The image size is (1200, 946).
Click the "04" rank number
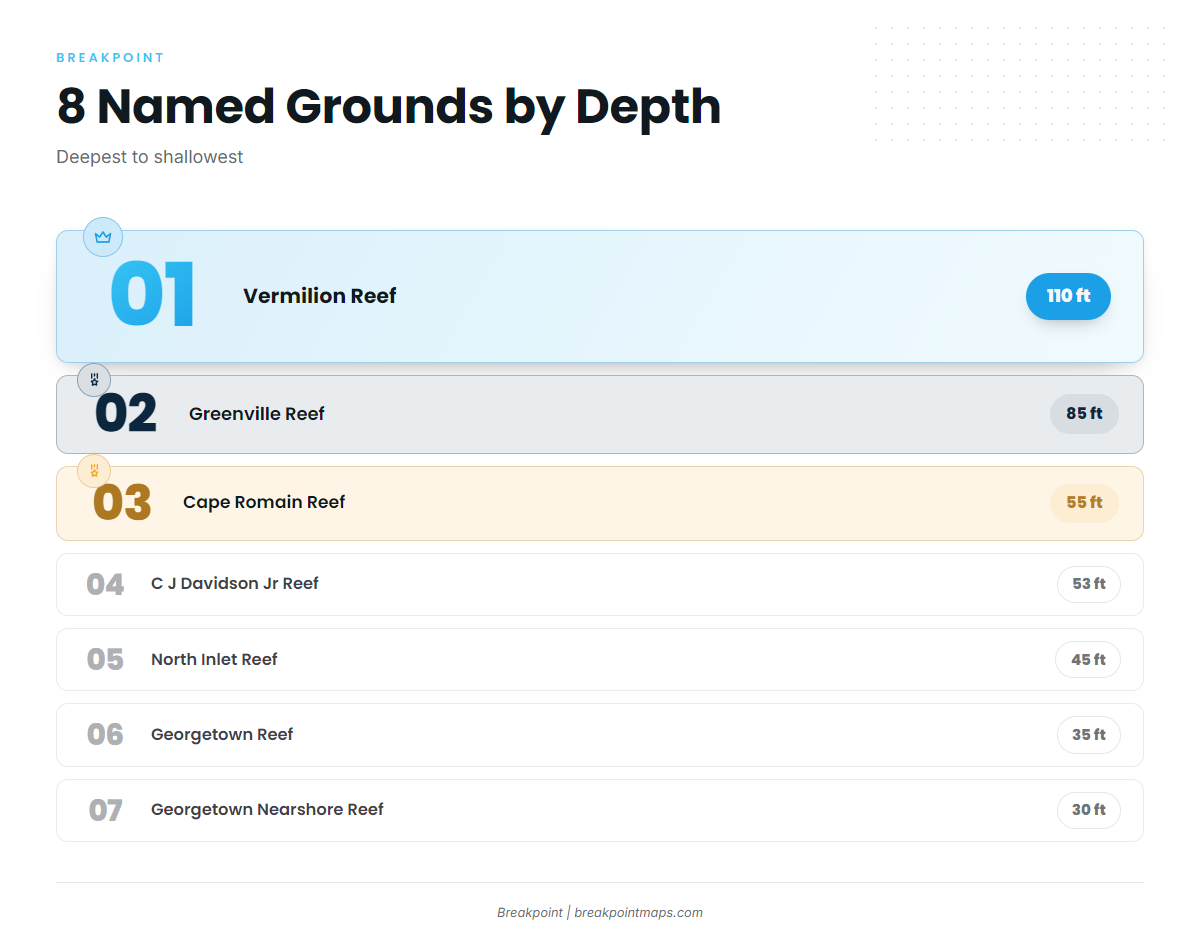tap(105, 585)
